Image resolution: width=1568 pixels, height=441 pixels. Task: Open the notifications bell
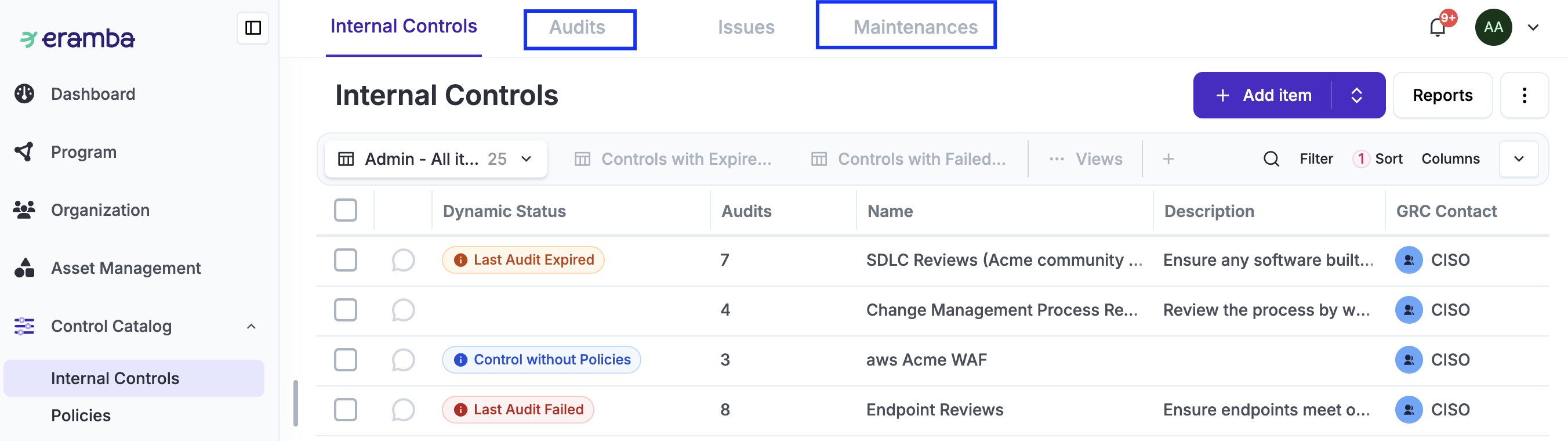click(x=1438, y=27)
